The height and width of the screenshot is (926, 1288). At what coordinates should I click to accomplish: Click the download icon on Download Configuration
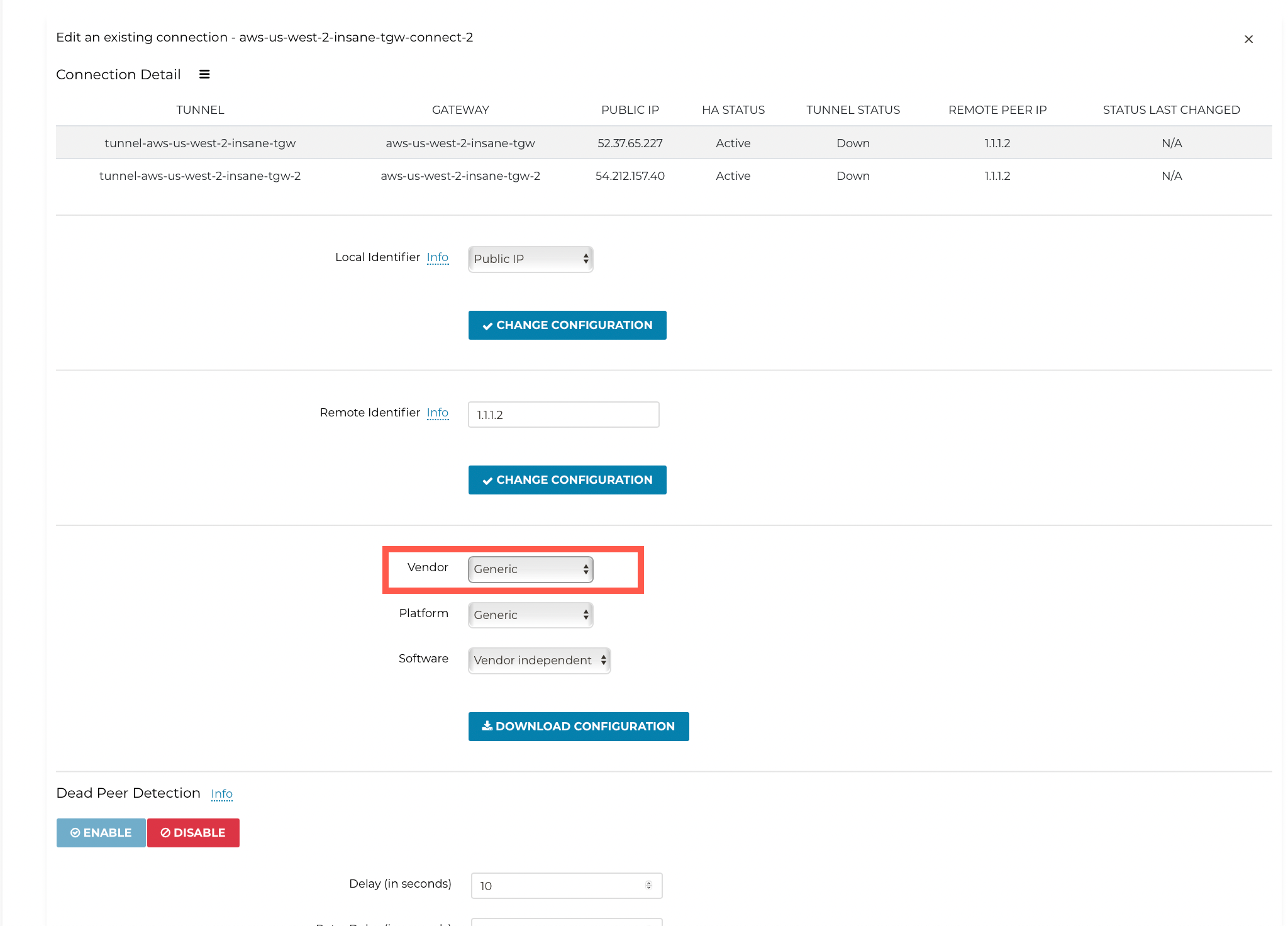(x=487, y=726)
